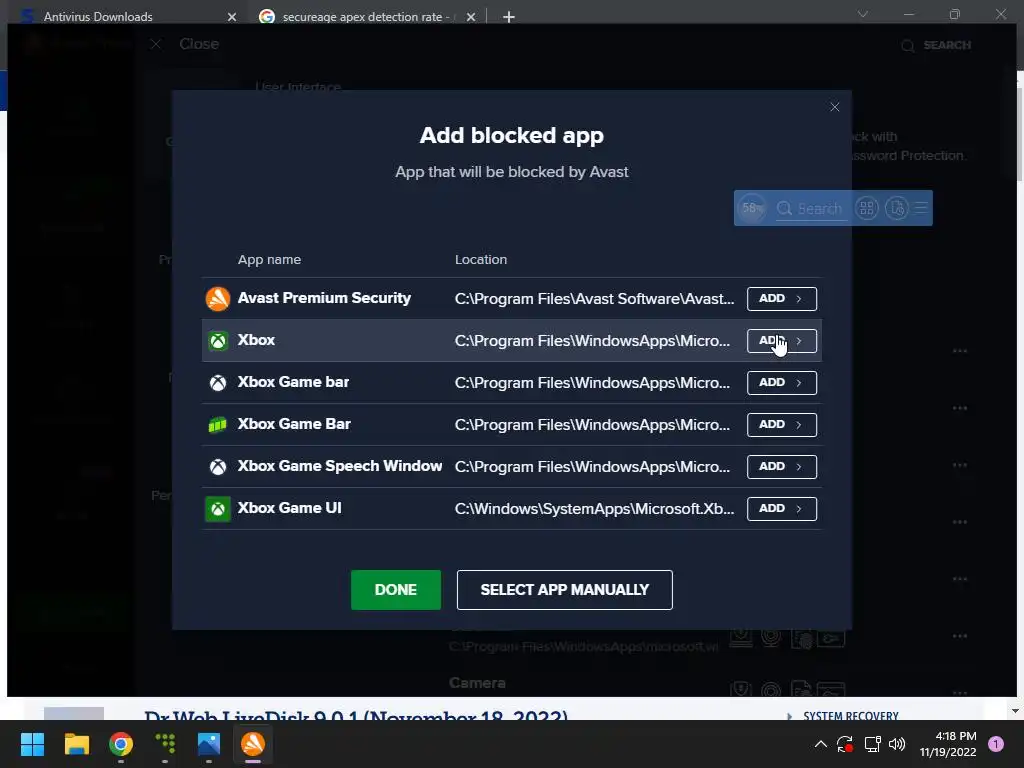The width and height of the screenshot is (1024, 768).
Task: Open the clock and date panel
Action: tap(948, 744)
